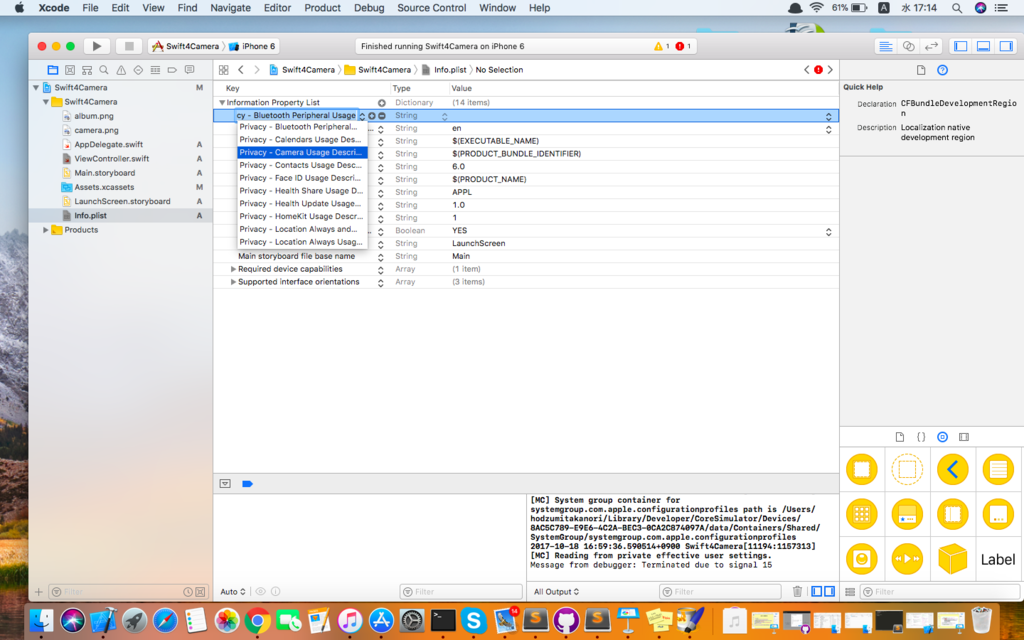Add item to Information Property List
Image resolution: width=1024 pixels, height=640 pixels.
pos(381,103)
